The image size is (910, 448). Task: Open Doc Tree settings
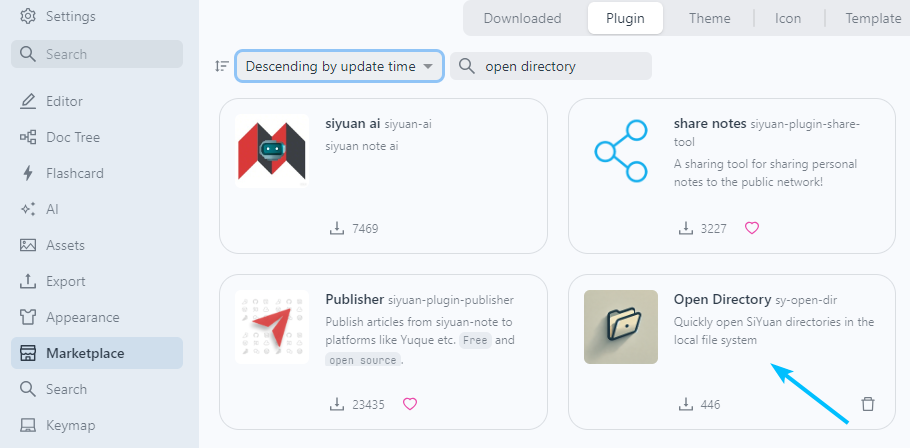pos(72,137)
